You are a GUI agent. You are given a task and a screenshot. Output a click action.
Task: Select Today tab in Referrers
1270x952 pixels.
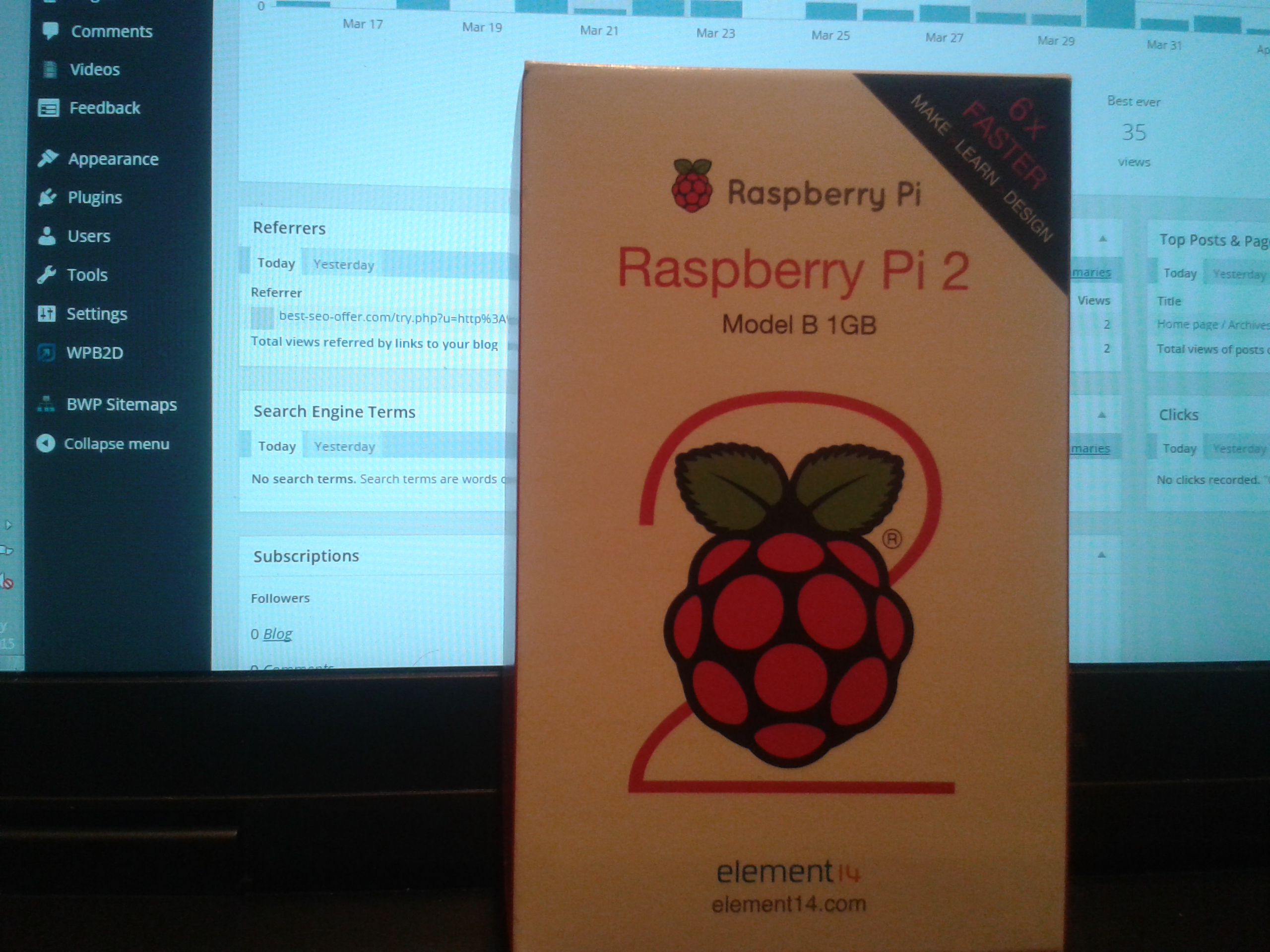[276, 263]
